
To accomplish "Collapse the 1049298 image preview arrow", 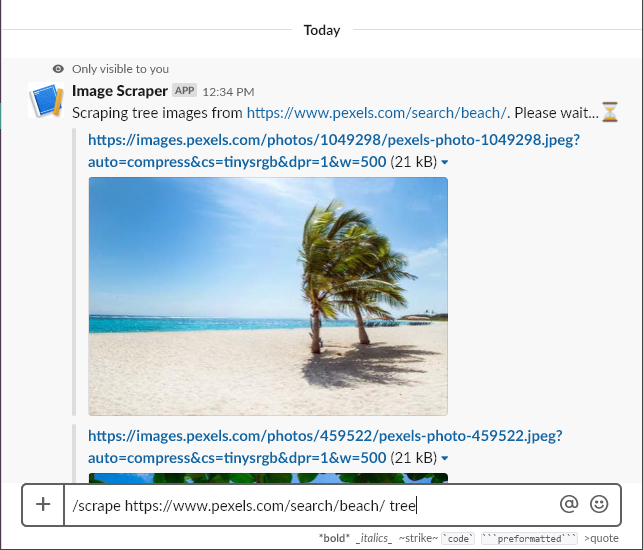I will pos(444,163).
